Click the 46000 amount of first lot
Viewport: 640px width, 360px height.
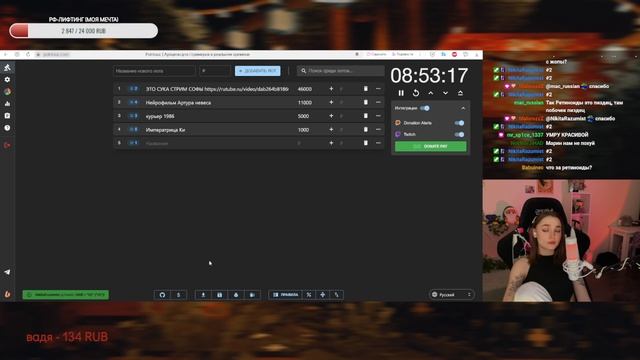click(x=305, y=89)
